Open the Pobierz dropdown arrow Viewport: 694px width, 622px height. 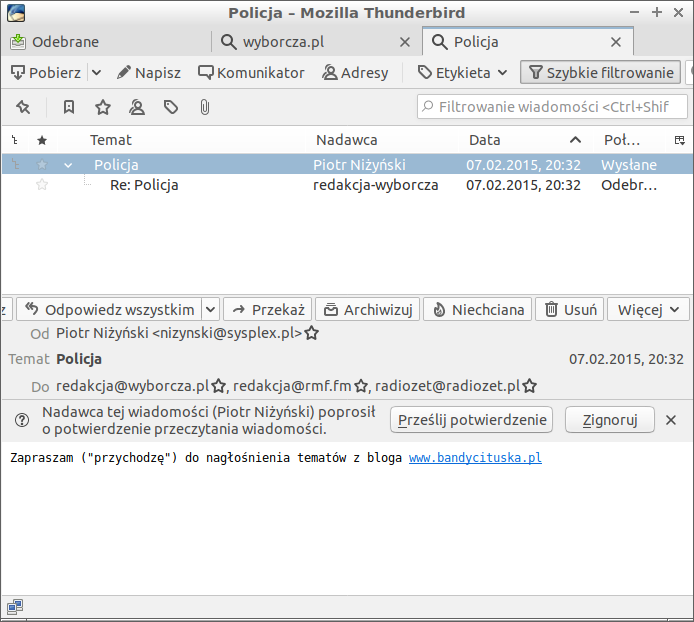pyautogui.click(x=96, y=73)
